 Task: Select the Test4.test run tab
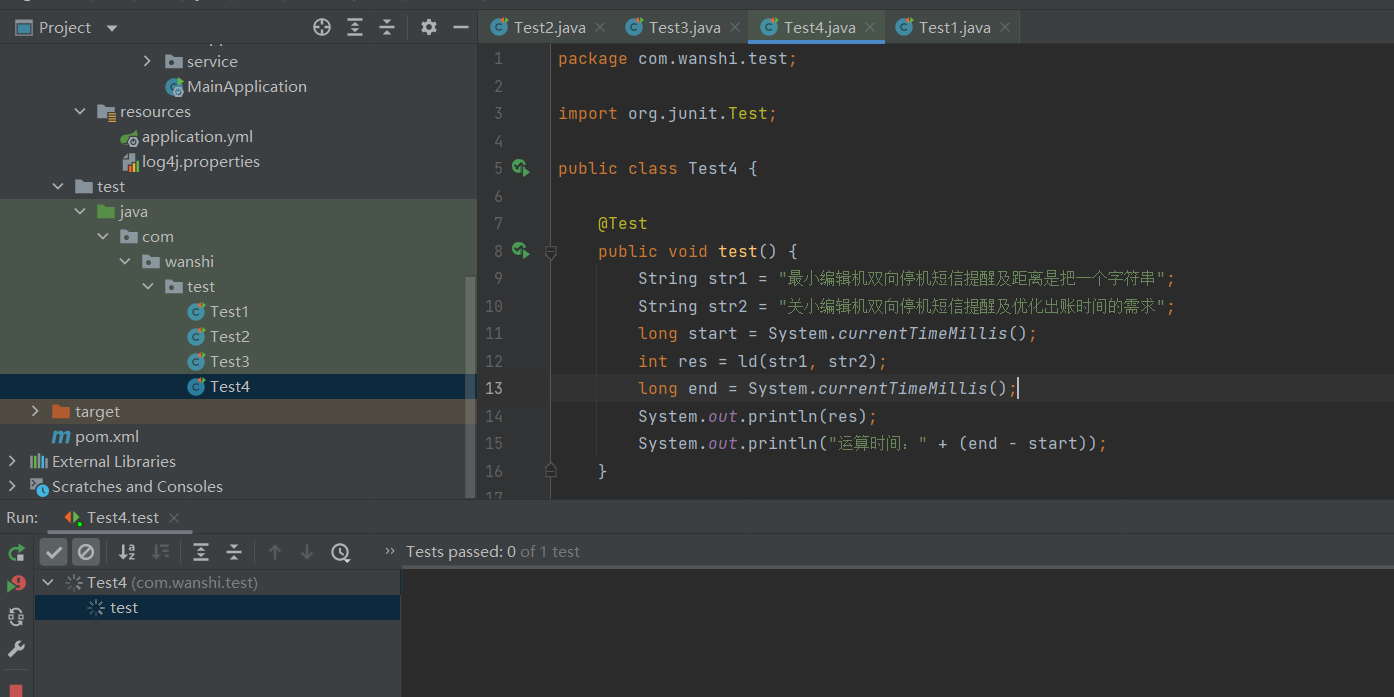tap(122, 517)
